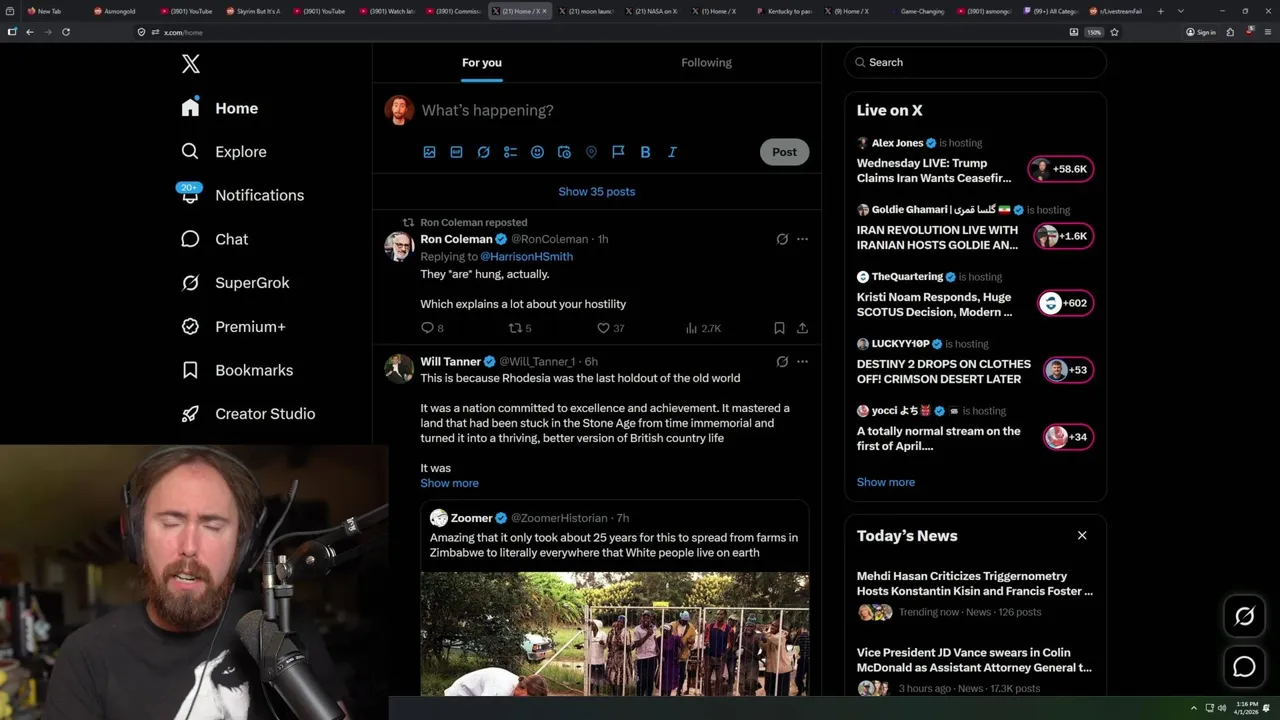Click the flag icon in the composer
The height and width of the screenshot is (720, 1280).
[618, 152]
